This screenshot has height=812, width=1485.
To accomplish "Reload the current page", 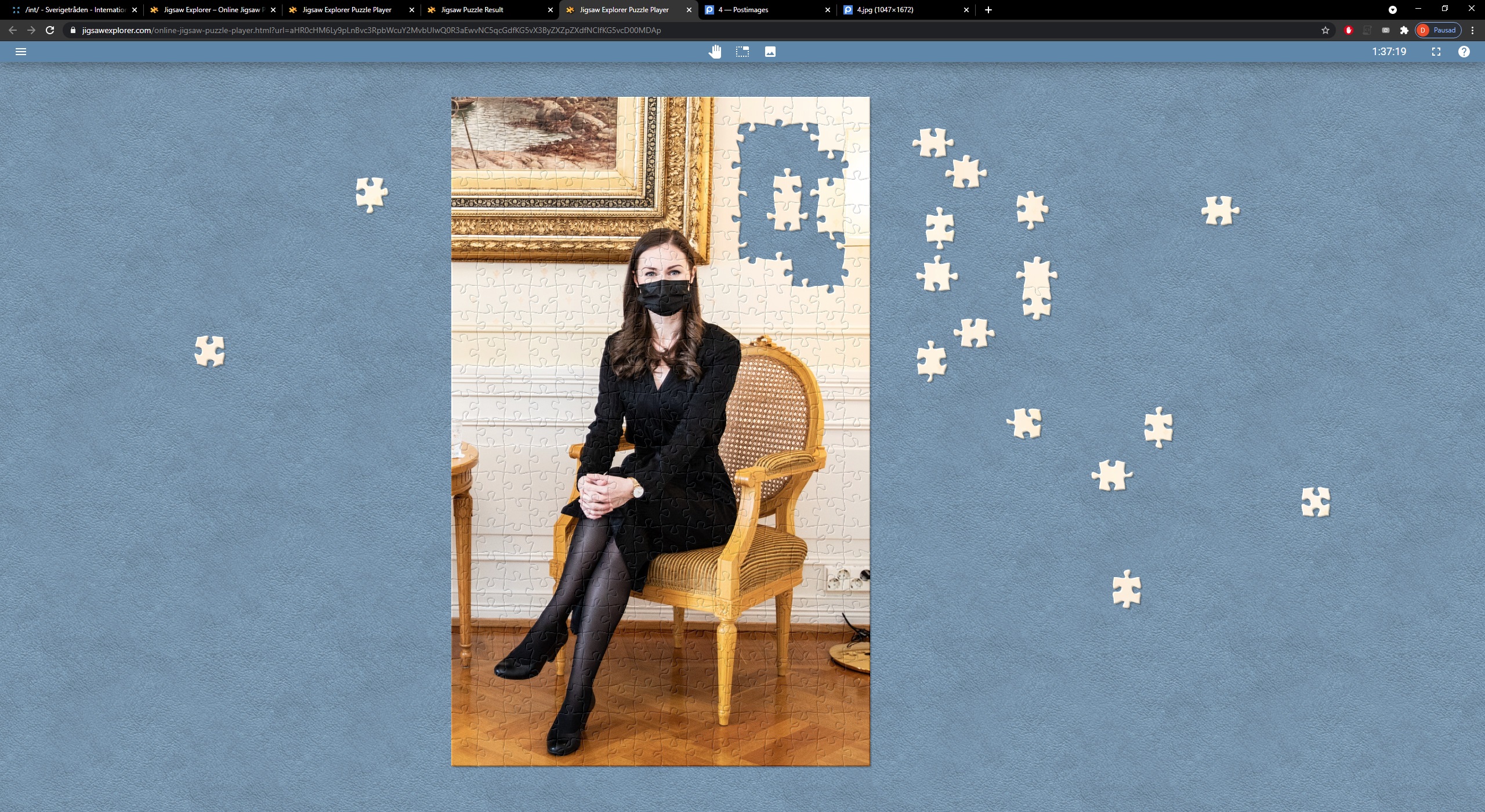I will click(50, 30).
